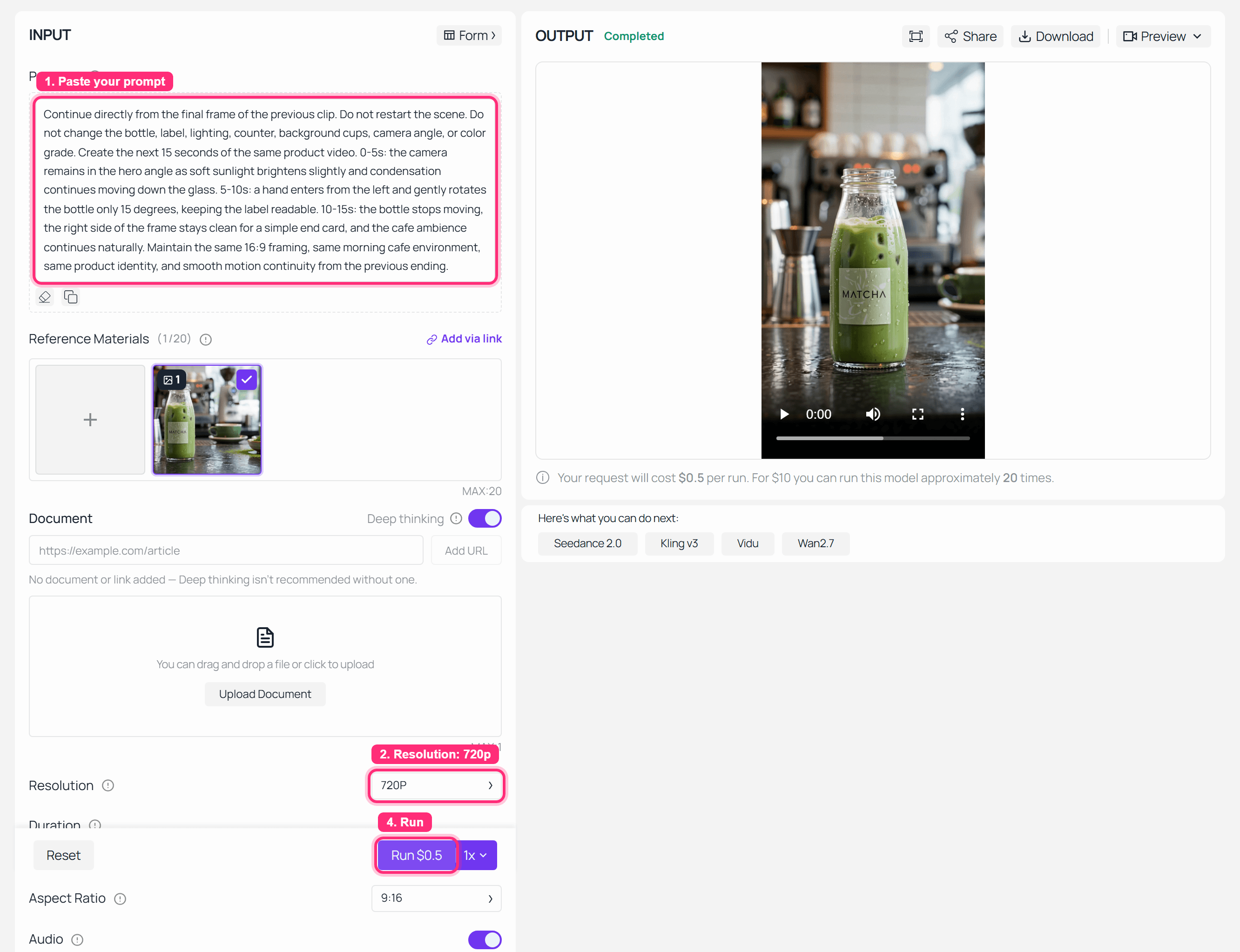Click the Audio info icon
The width and height of the screenshot is (1240, 952).
point(78,939)
